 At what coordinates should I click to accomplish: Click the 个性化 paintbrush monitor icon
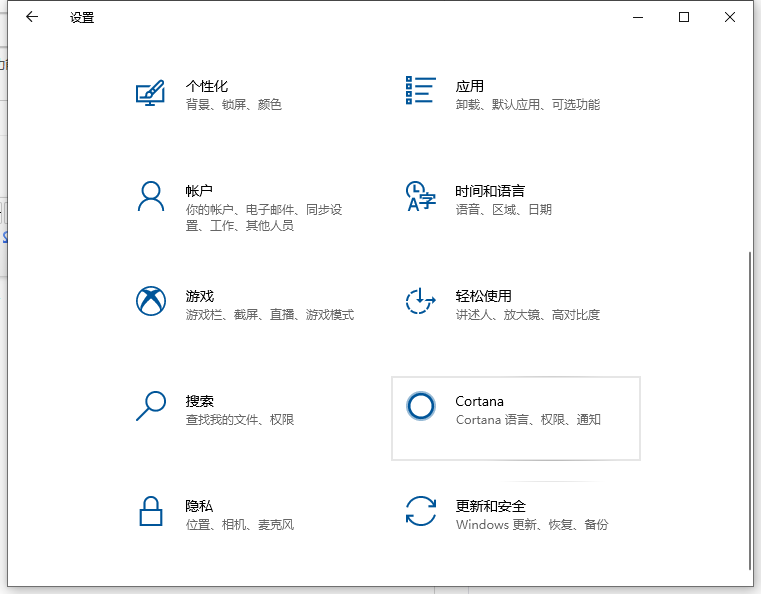[150, 94]
